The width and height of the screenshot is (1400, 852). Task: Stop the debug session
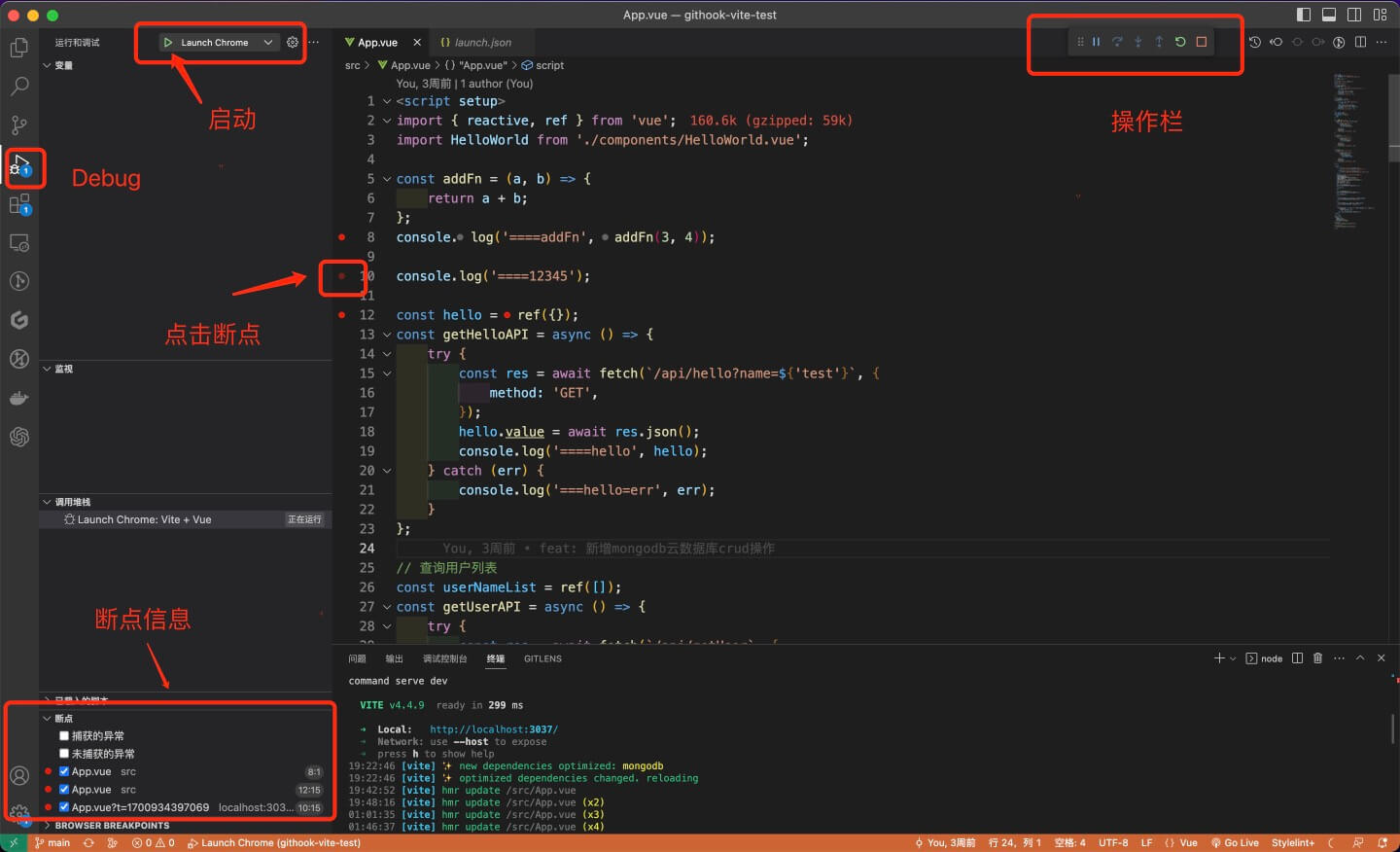point(1202,42)
